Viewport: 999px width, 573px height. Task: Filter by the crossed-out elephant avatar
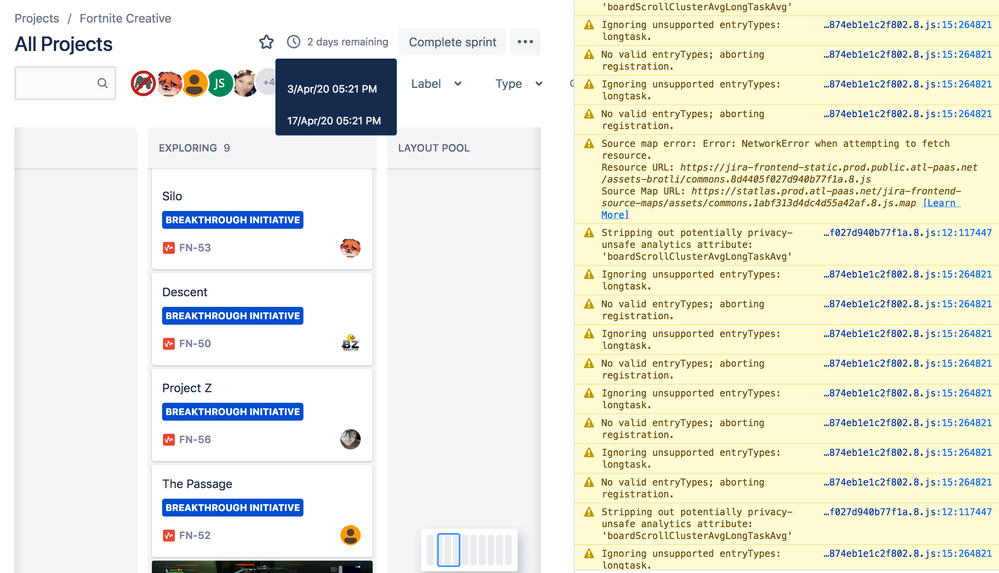tap(143, 83)
